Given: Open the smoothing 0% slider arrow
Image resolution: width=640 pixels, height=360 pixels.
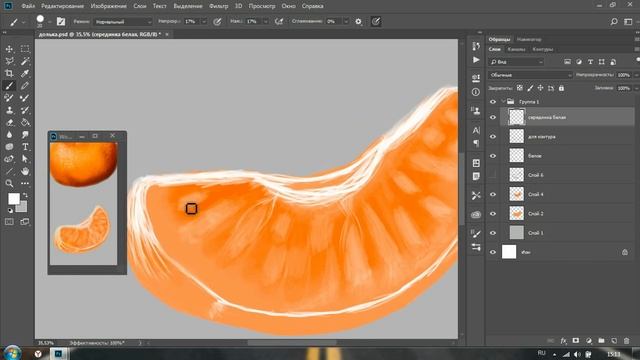Looking at the screenshot, I should click(346, 22).
